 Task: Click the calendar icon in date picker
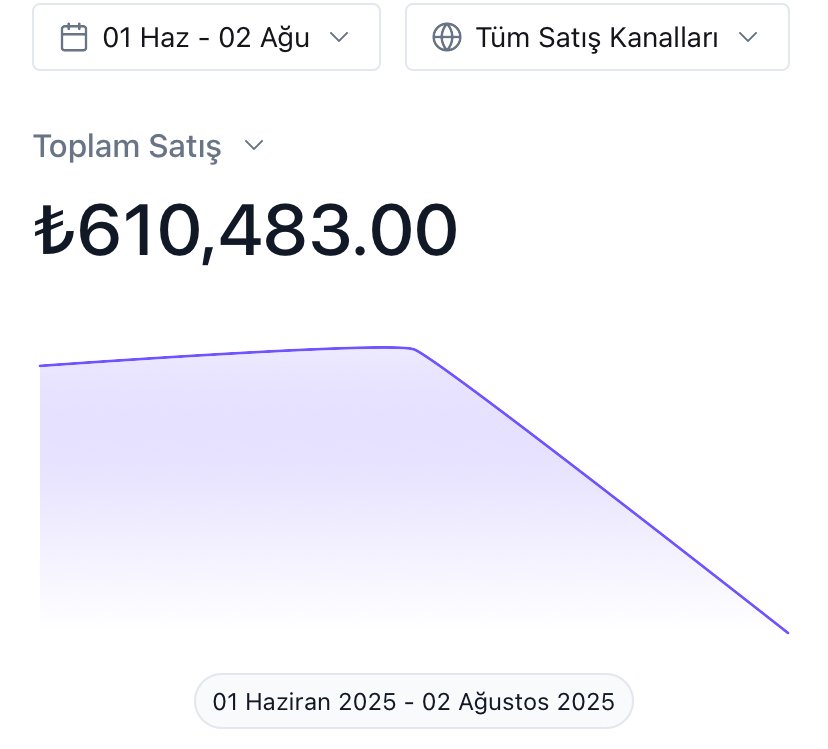click(73, 37)
